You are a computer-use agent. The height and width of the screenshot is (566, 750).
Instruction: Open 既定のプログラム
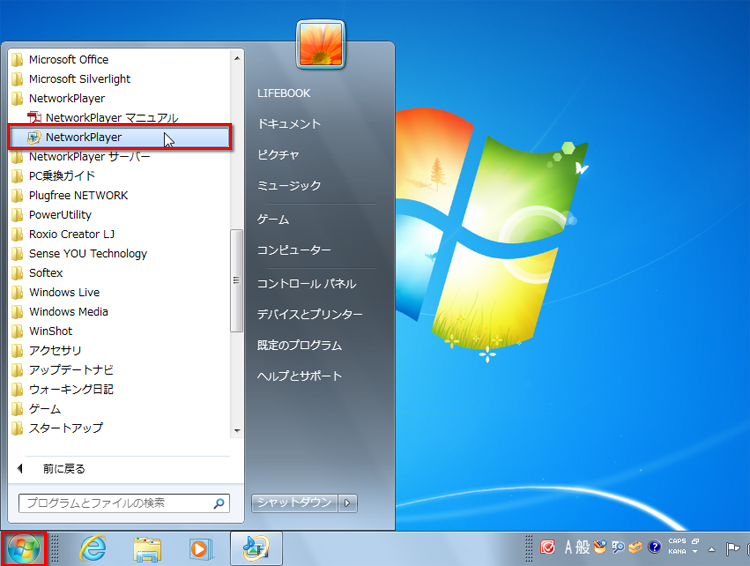coord(299,345)
